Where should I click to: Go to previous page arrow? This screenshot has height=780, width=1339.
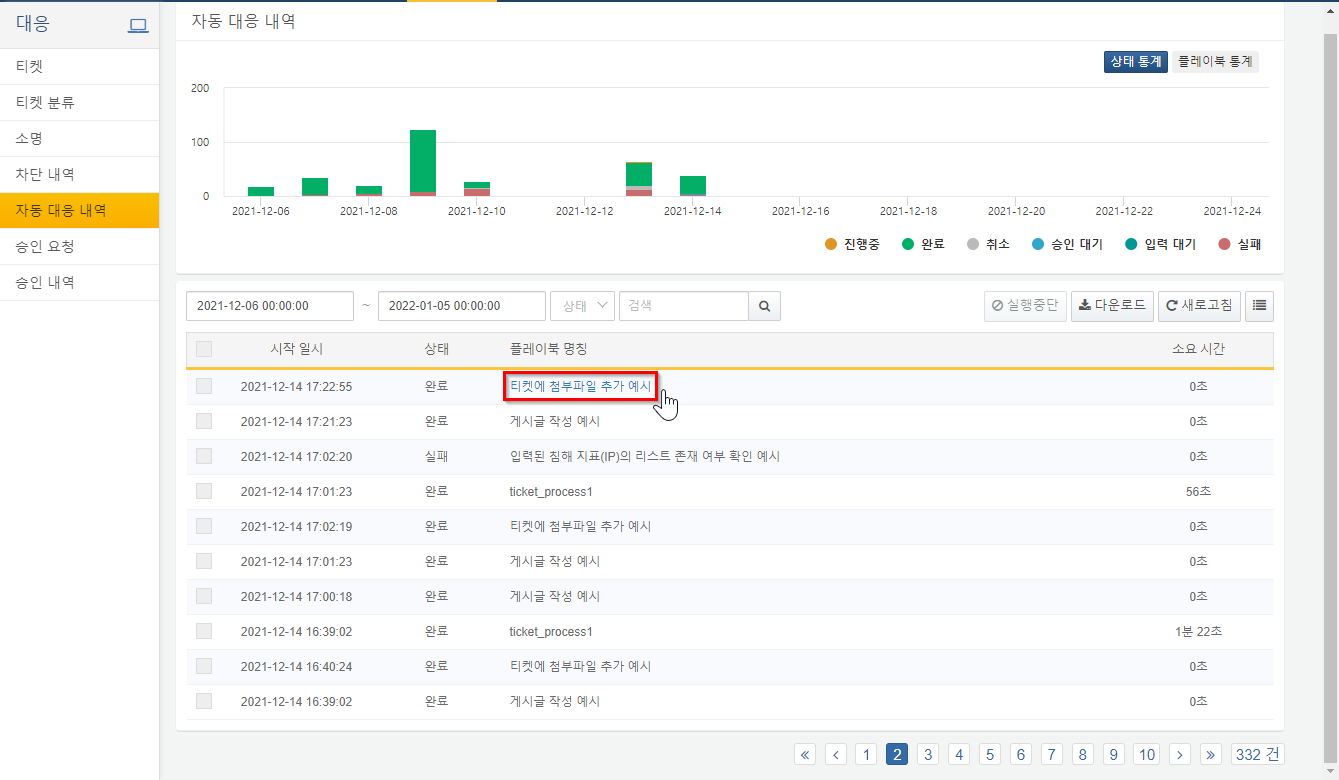click(x=836, y=754)
